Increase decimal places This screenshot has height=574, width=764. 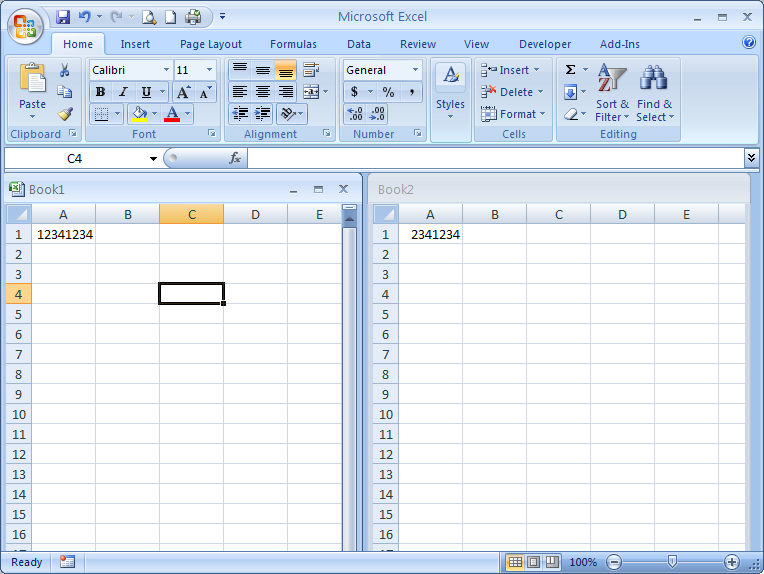355,114
